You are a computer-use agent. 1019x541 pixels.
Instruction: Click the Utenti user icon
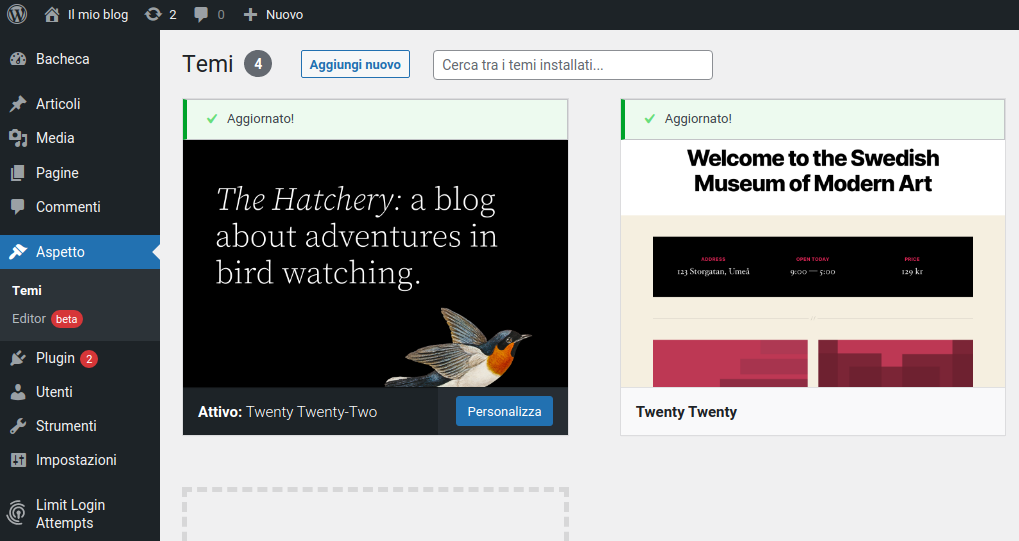(18, 392)
